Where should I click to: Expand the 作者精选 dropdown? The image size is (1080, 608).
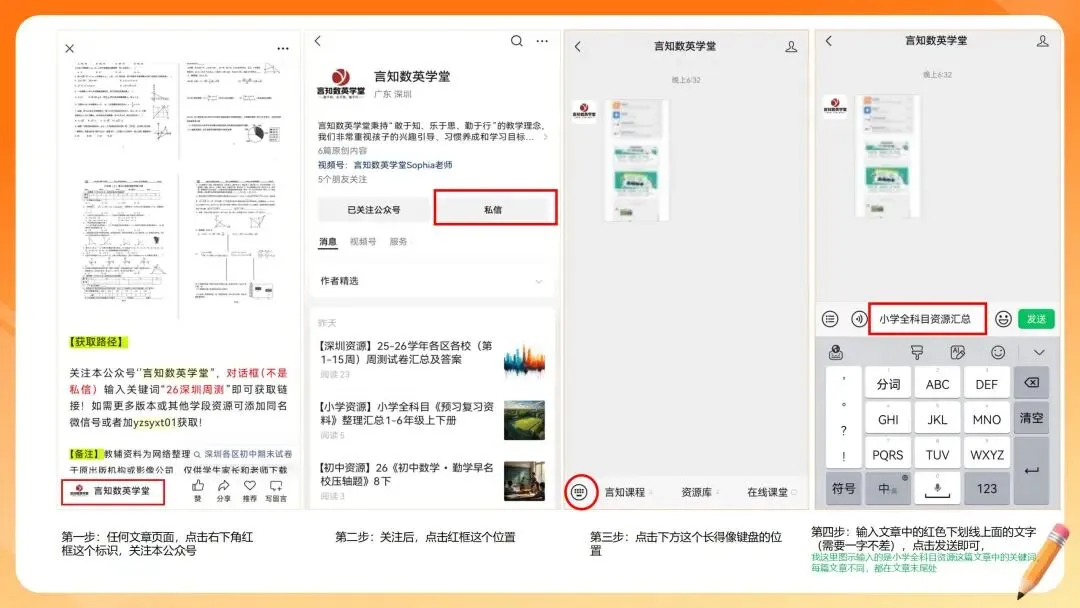[x=431, y=281]
